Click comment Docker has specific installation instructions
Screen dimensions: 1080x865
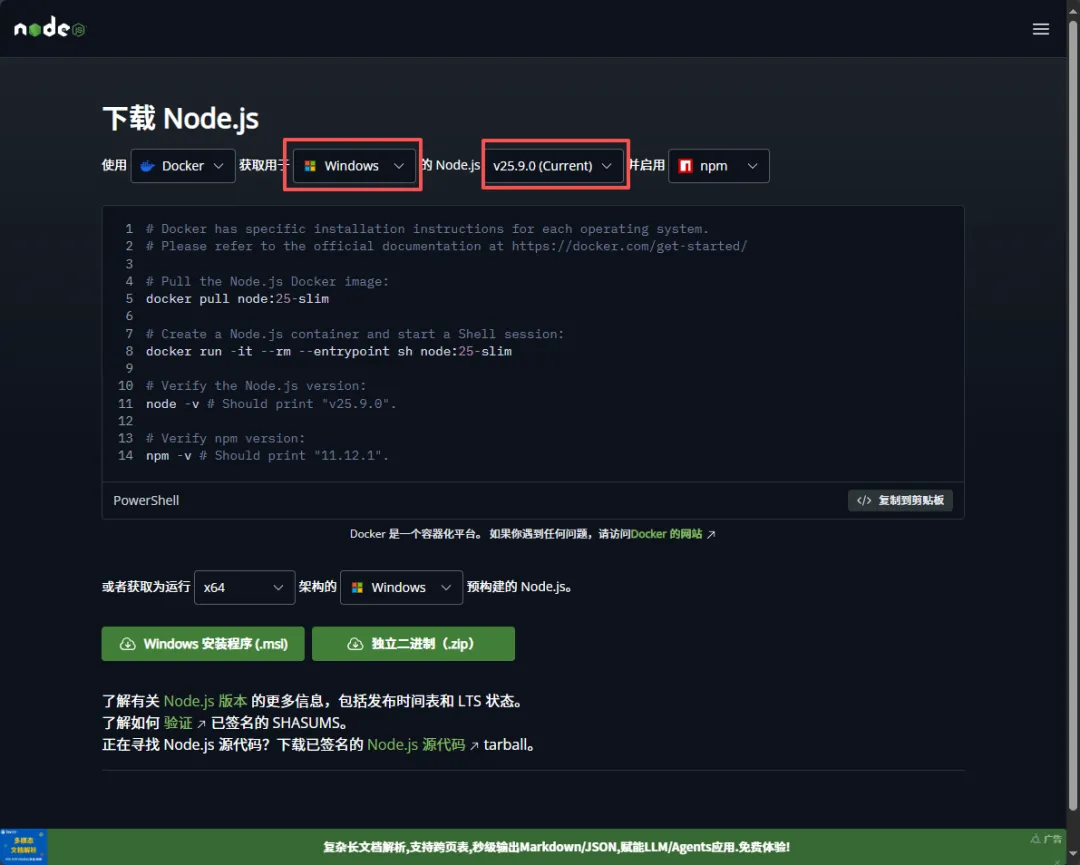(427, 229)
